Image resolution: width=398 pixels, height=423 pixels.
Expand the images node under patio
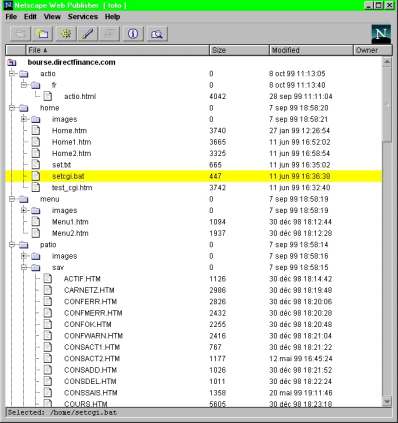tap(24, 256)
